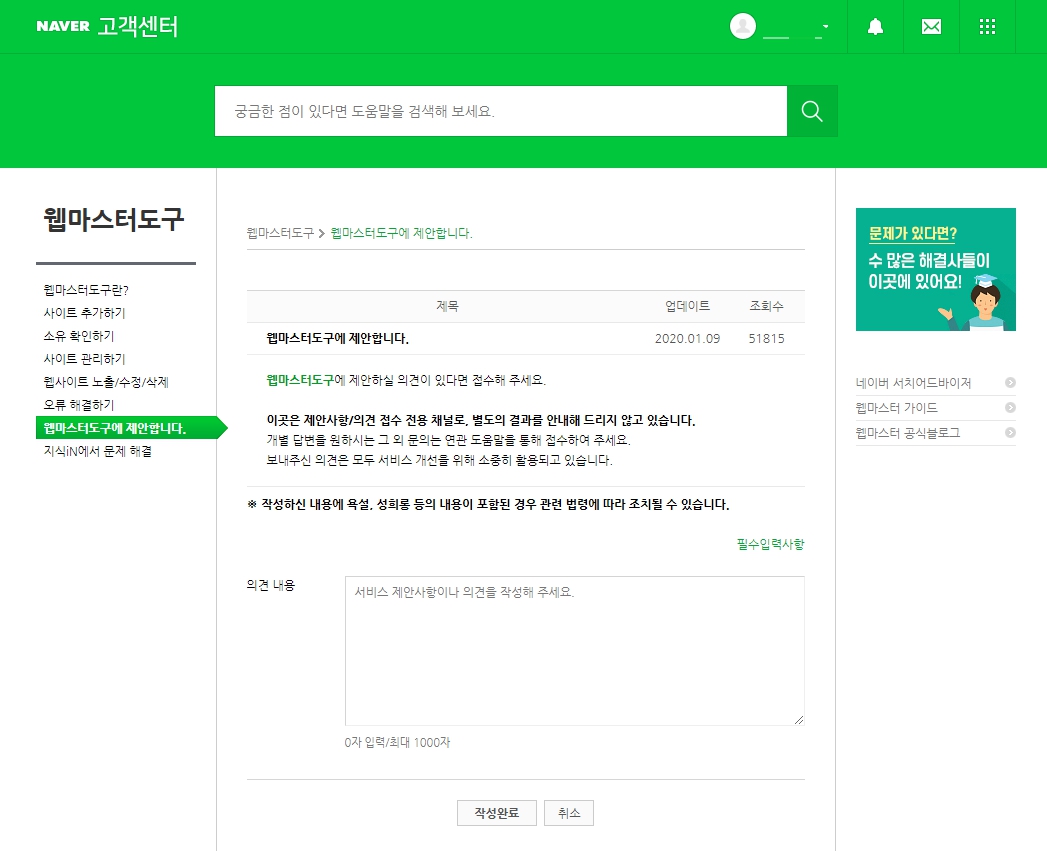Image resolution: width=1047 pixels, height=851 pixels.
Task: Click the NAVER logo in the header
Action: click(63, 26)
